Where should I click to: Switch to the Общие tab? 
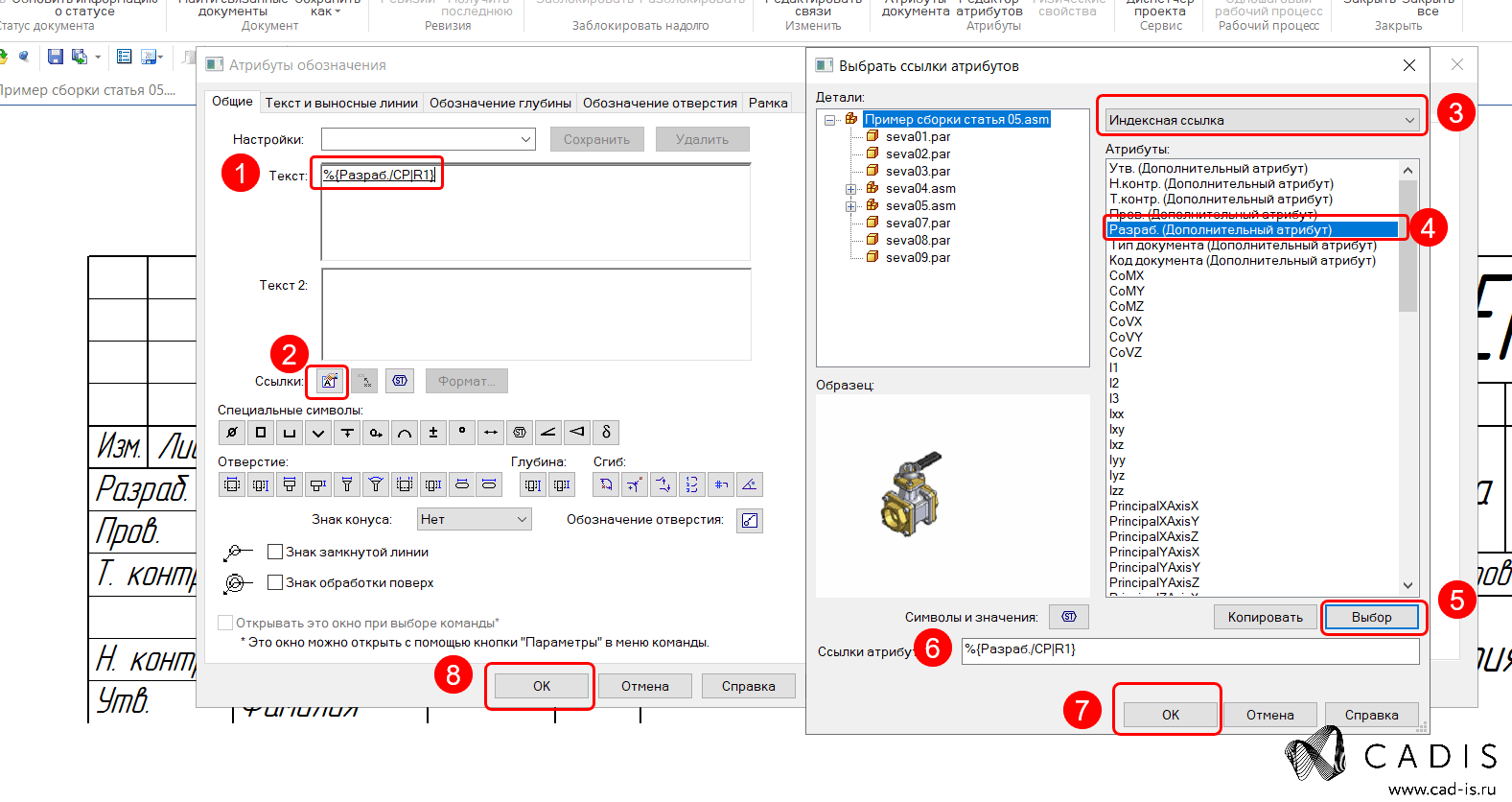(232, 102)
